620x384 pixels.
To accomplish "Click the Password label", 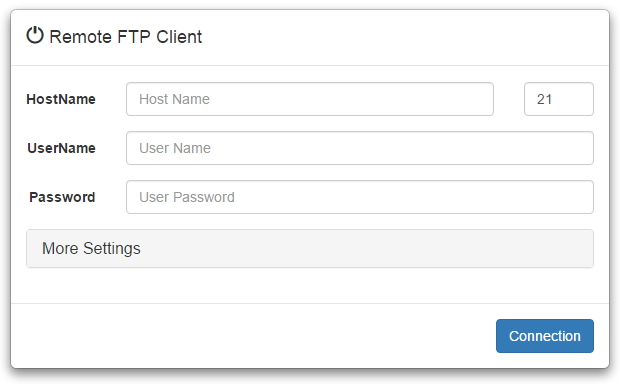I will [62, 197].
